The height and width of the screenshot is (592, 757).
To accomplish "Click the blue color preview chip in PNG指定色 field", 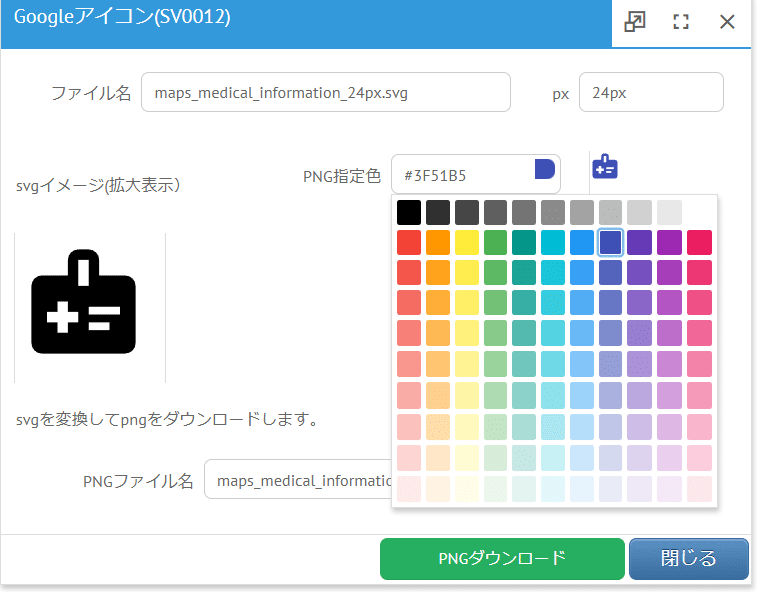I will [x=545, y=169].
